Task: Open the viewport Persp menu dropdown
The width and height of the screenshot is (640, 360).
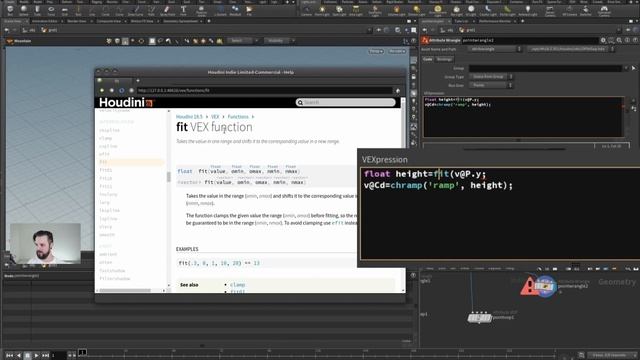Action: [x=376, y=51]
